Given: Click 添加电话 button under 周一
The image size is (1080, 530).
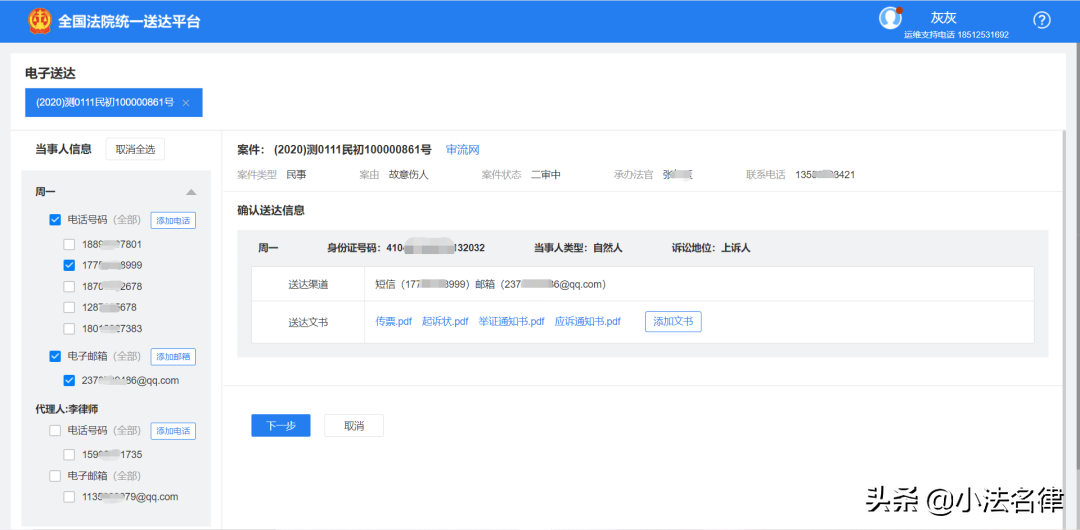Looking at the screenshot, I should tap(174, 221).
